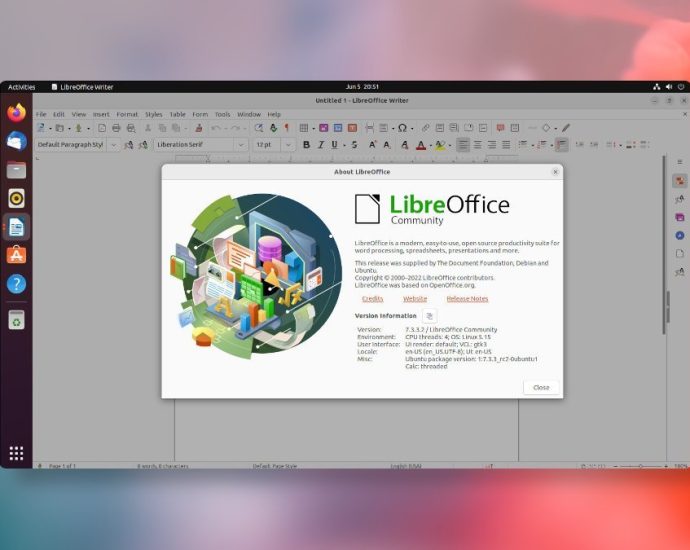Open the Styles deck in sidebar
This screenshot has height=550, width=690.
tap(680, 199)
